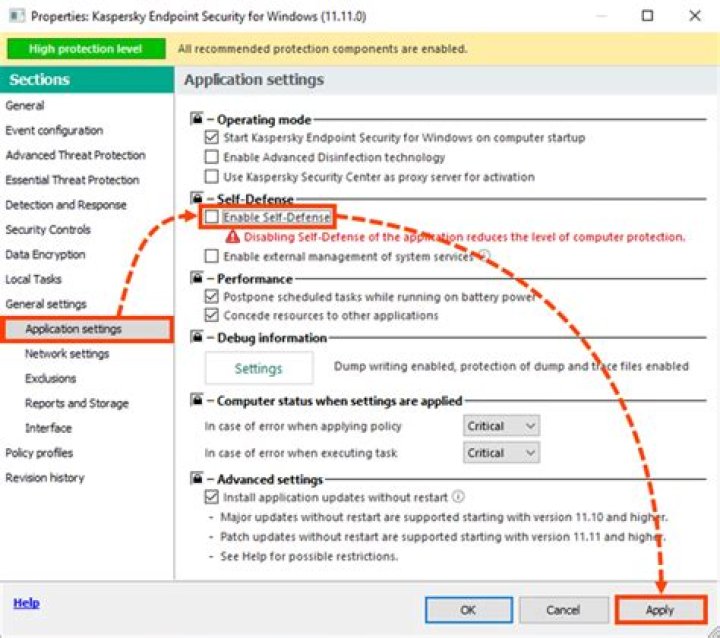
Task: Click the debug information Settings button
Action: tap(259, 368)
